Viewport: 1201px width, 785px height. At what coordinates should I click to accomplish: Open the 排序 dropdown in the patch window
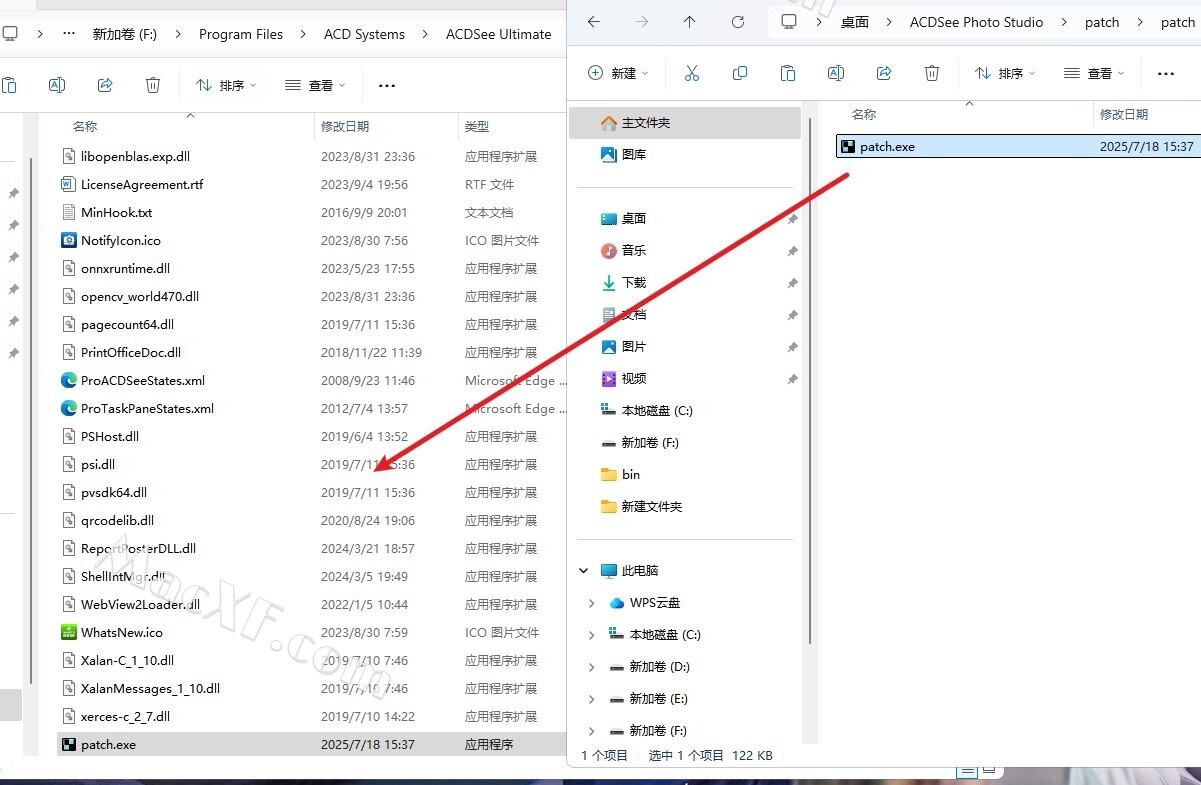tap(1006, 73)
